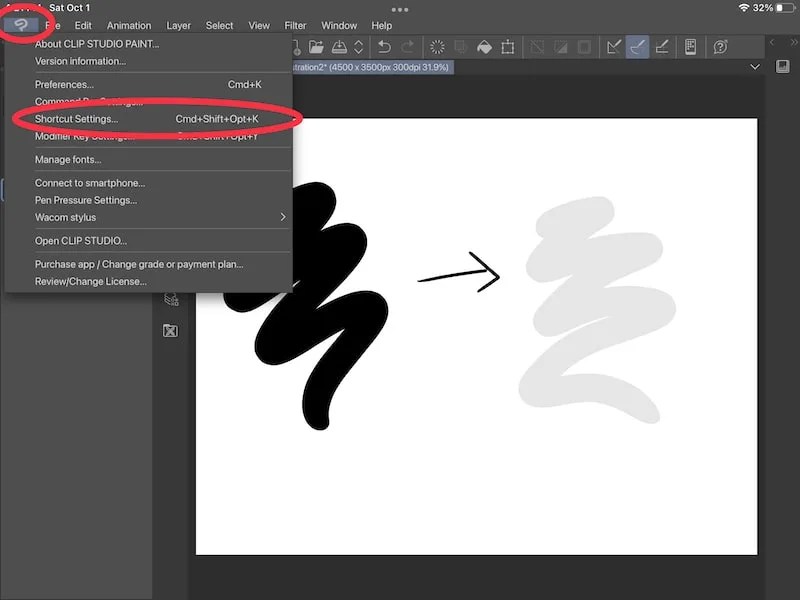
Task: Click the Show selection border icon
Action: coord(584,47)
